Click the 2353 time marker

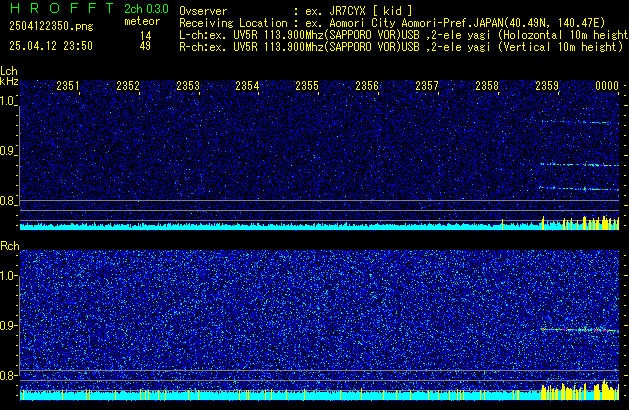[x=188, y=86]
